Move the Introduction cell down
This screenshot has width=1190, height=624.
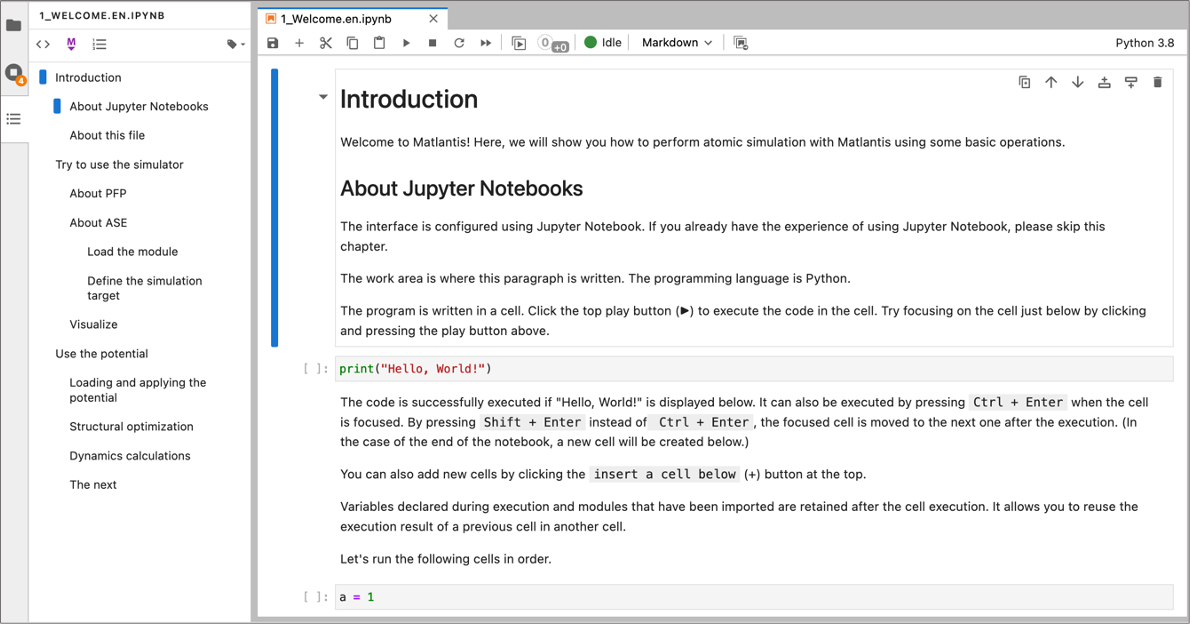coord(1077,82)
